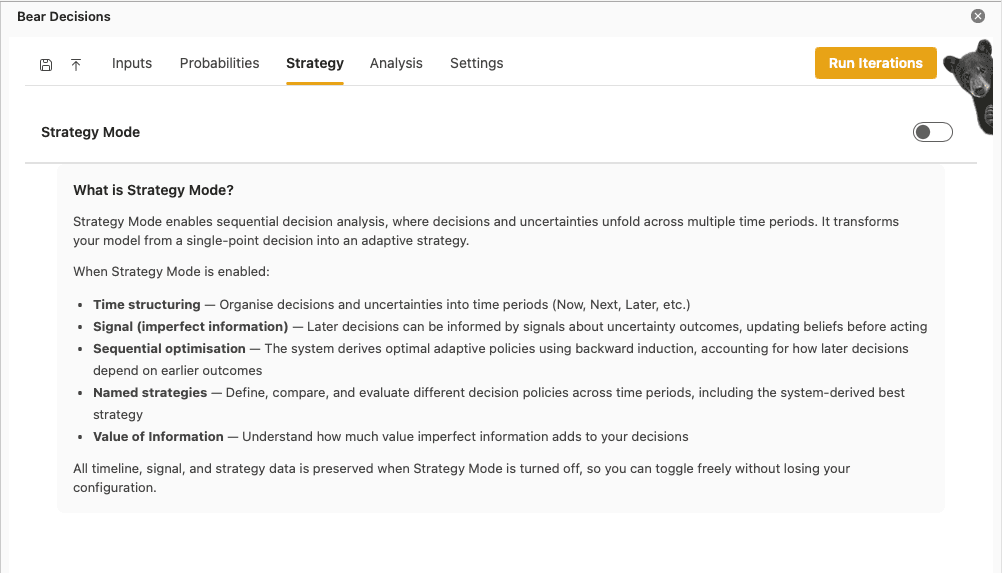This screenshot has width=1002, height=573.
Task: Click the Bear Decisions window title
Action: [64, 17]
